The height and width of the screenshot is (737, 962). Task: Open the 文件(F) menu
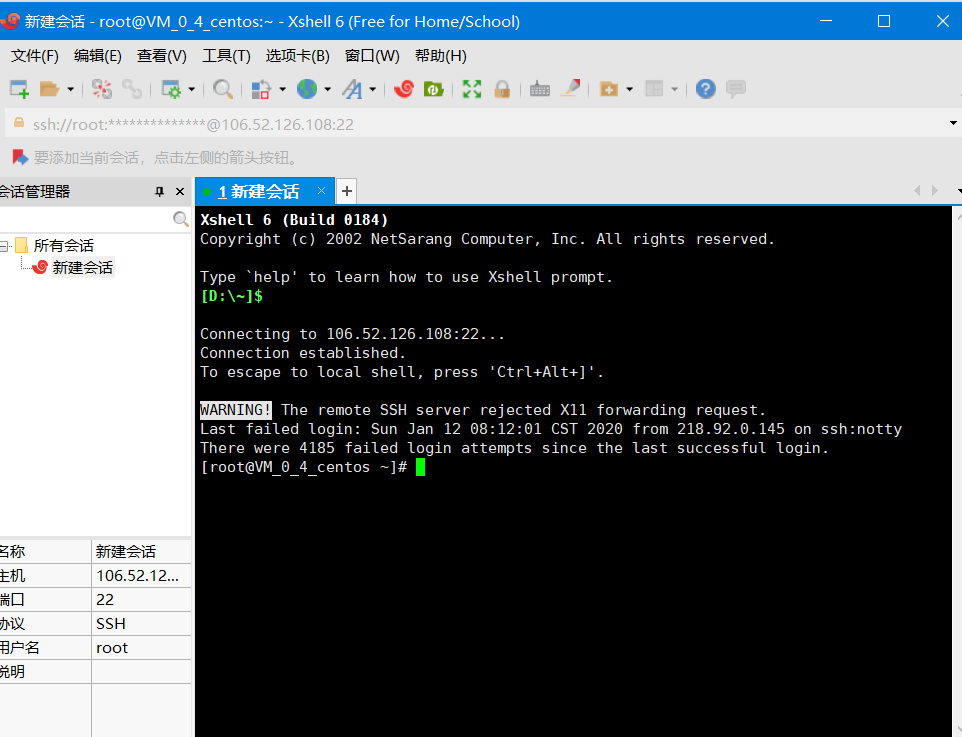tap(35, 56)
